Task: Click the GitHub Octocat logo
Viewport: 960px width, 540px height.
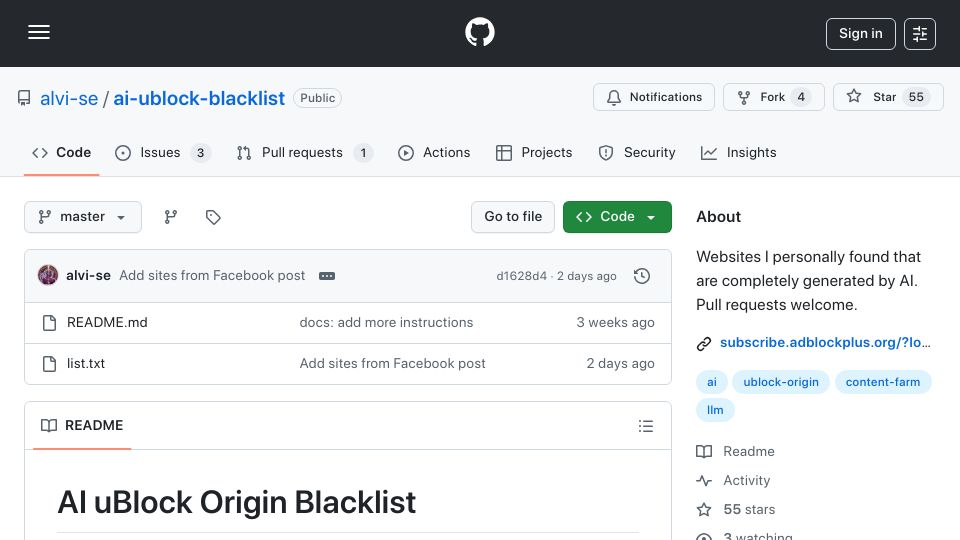Action: pyautogui.click(x=479, y=32)
